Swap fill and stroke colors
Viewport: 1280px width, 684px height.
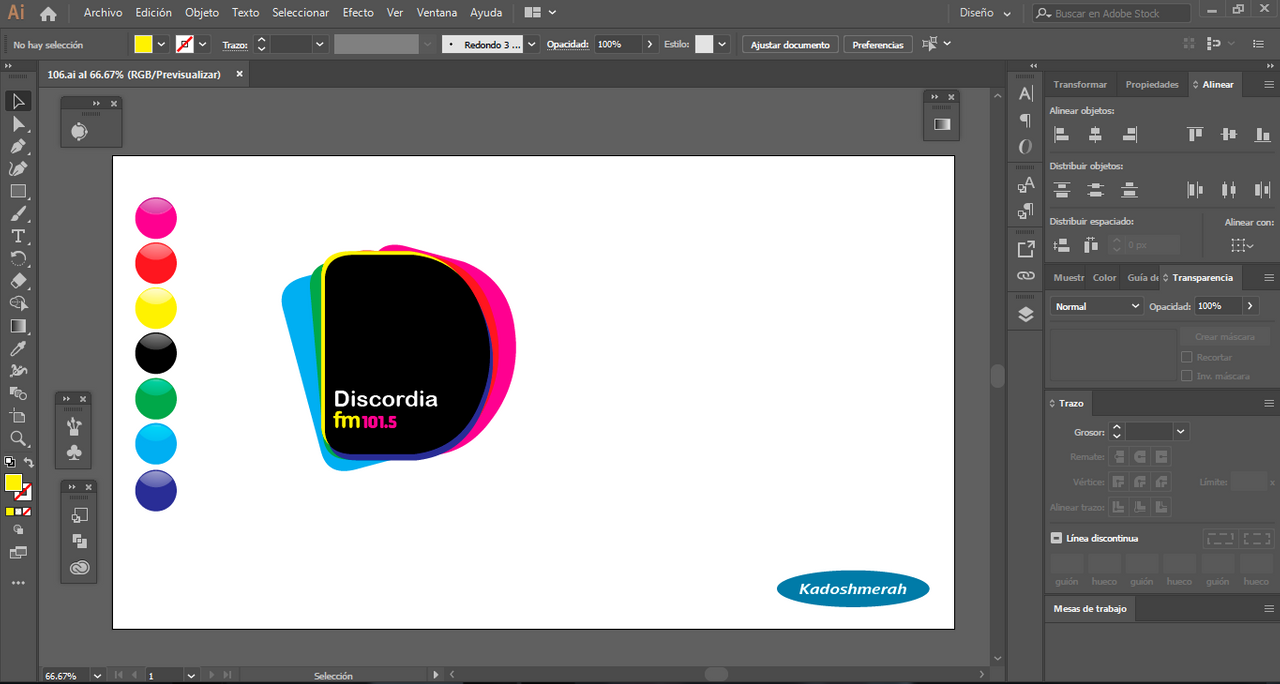pos(29,462)
